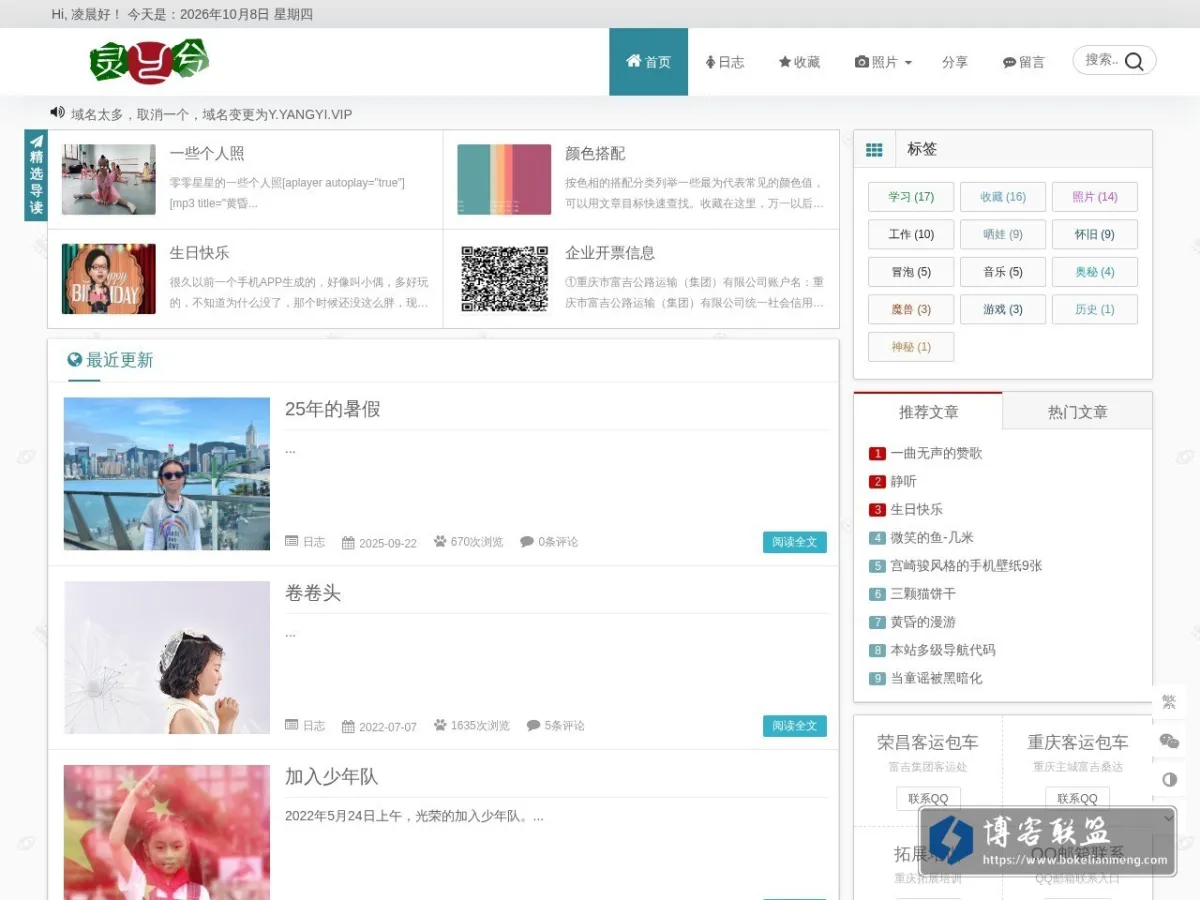Open the 生日快乐 featured thumbnail
This screenshot has height=900, width=1200.
tap(108, 279)
